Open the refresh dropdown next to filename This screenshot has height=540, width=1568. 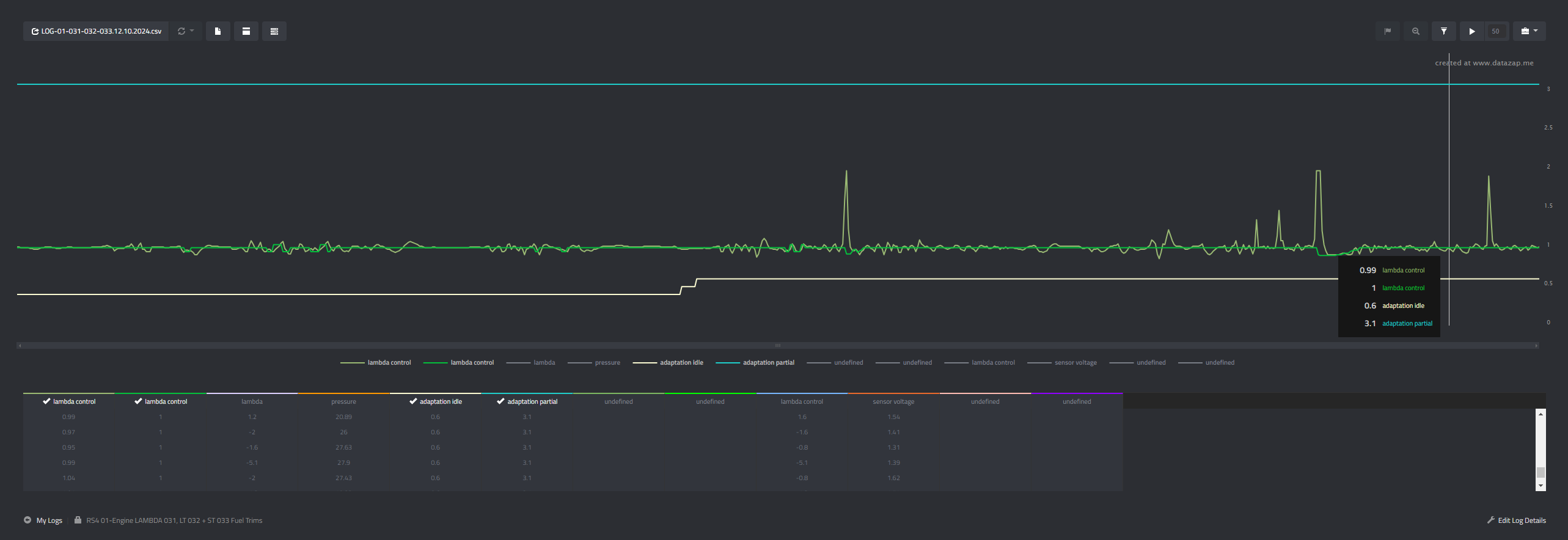[185, 31]
